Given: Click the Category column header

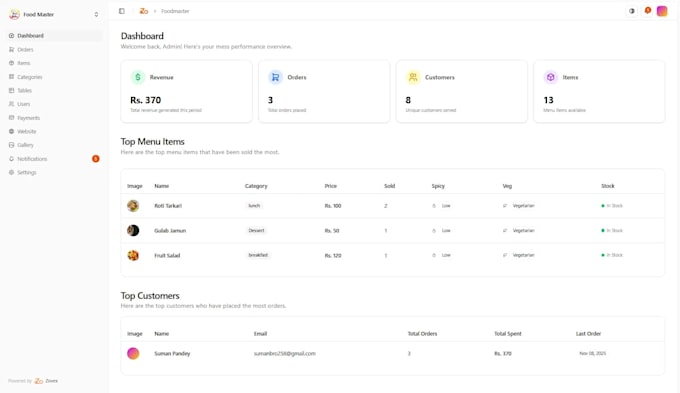Looking at the screenshot, I should [x=256, y=186].
